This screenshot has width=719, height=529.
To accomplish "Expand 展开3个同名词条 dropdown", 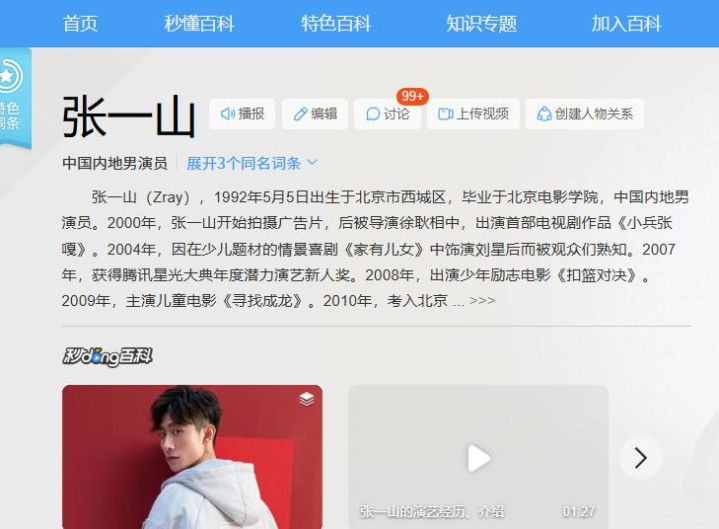I will click(x=252, y=163).
